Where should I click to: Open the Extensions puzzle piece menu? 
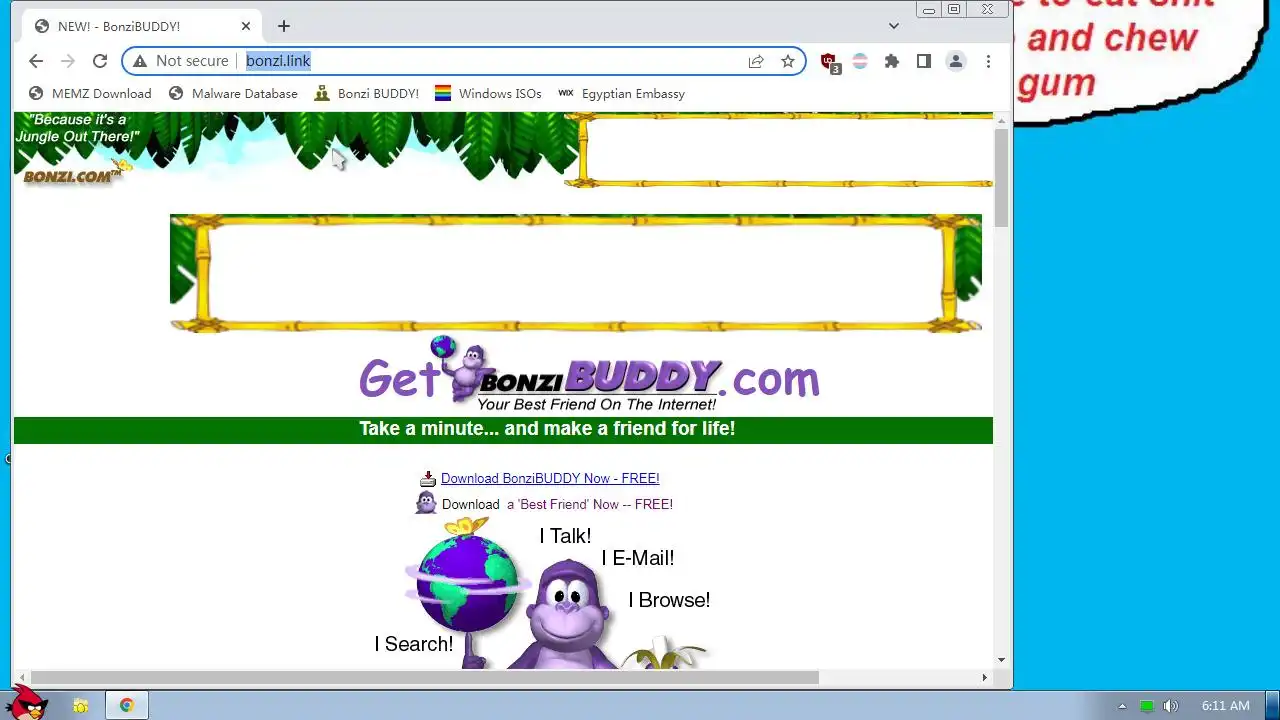pyautogui.click(x=892, y=61)
